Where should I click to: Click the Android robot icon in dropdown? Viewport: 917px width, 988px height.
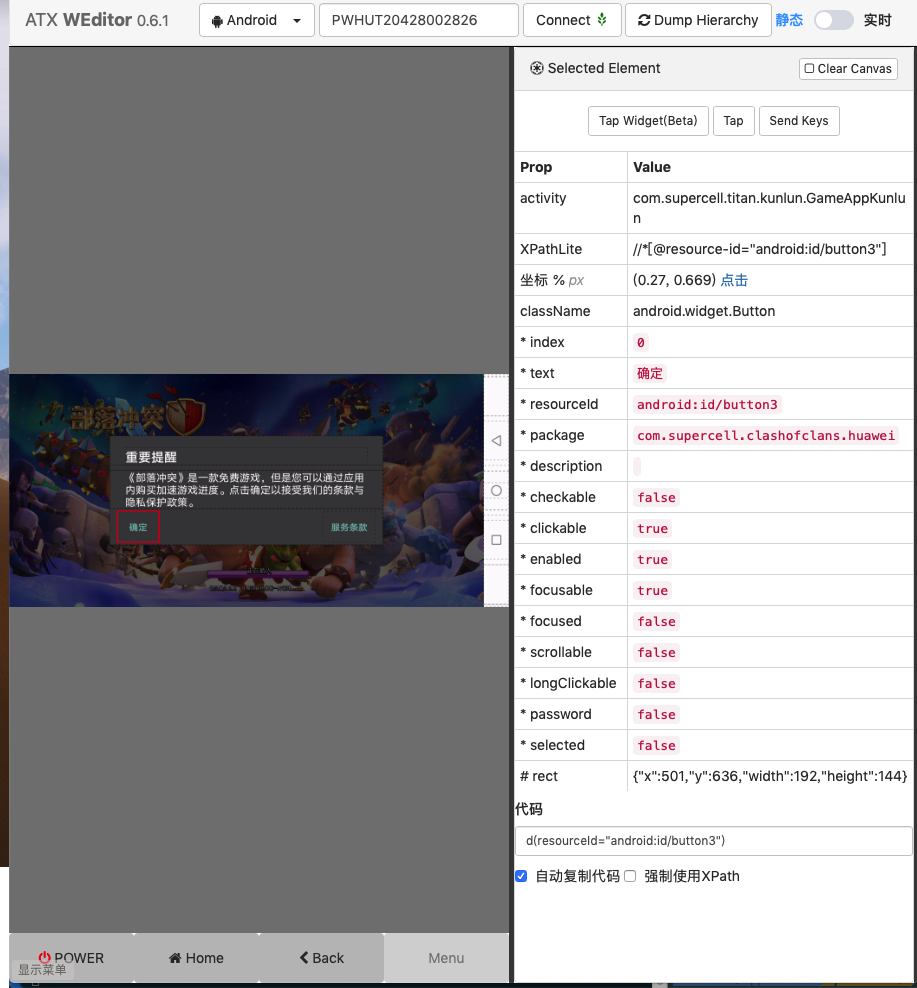tap(217, 21)
